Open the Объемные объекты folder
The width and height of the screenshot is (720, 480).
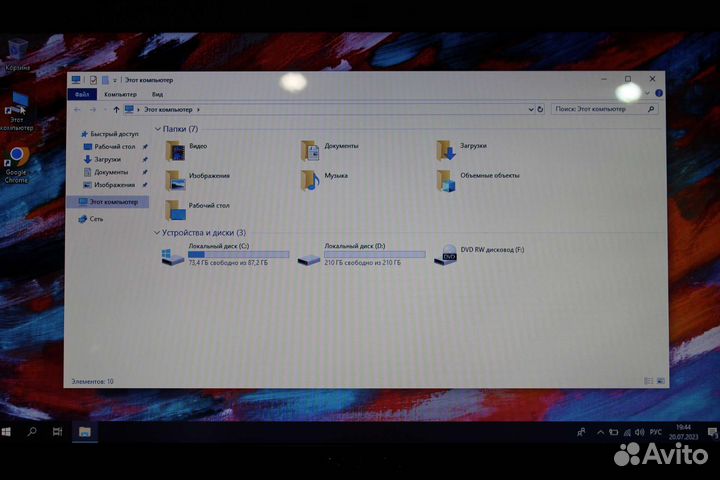pos(478,180)
